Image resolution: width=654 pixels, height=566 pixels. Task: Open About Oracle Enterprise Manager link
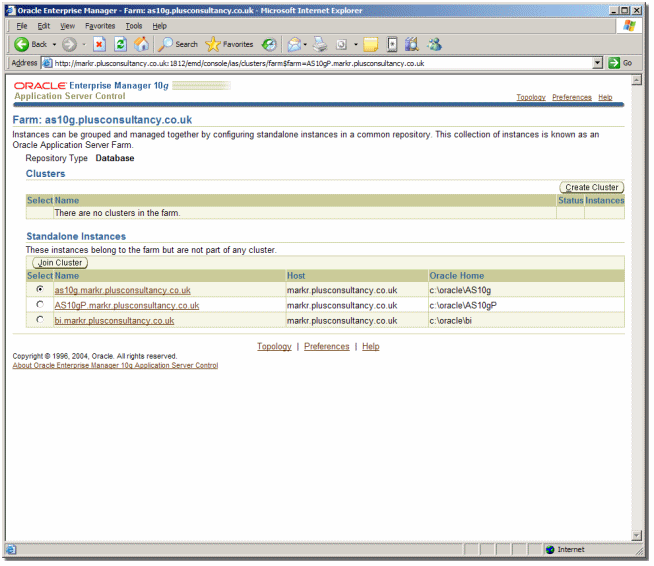[x=115, y=366]
